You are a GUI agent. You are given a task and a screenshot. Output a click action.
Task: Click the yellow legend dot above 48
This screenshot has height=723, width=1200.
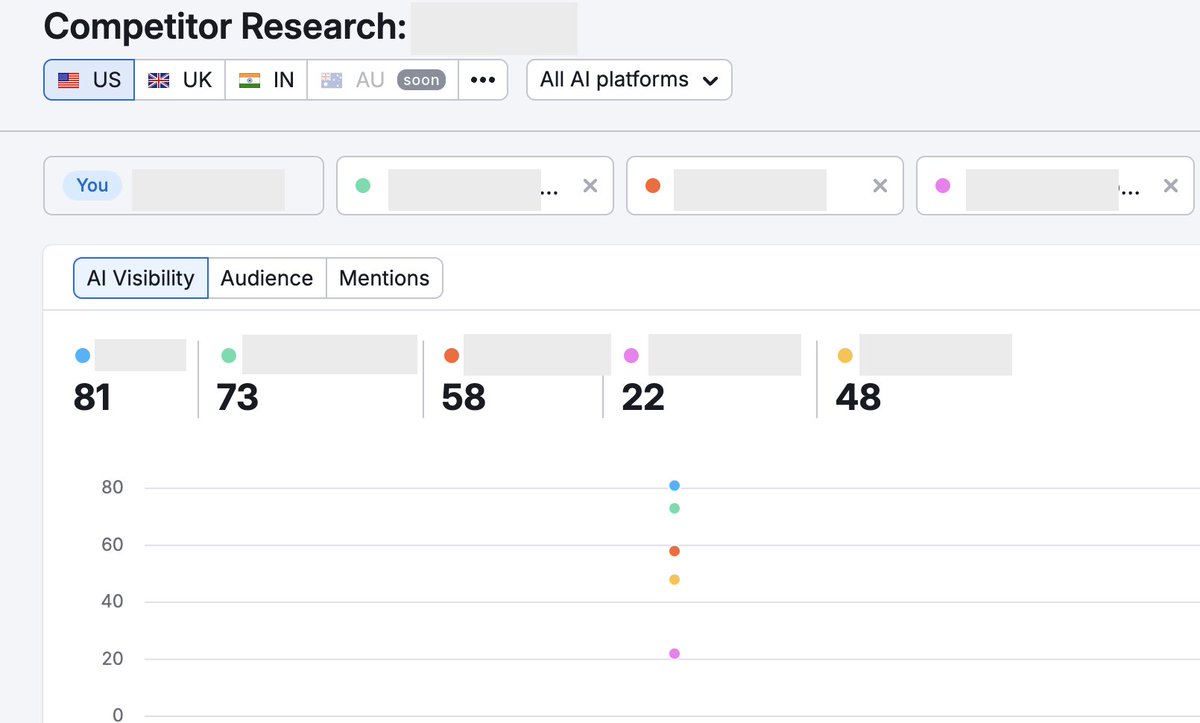click(845, 355)
